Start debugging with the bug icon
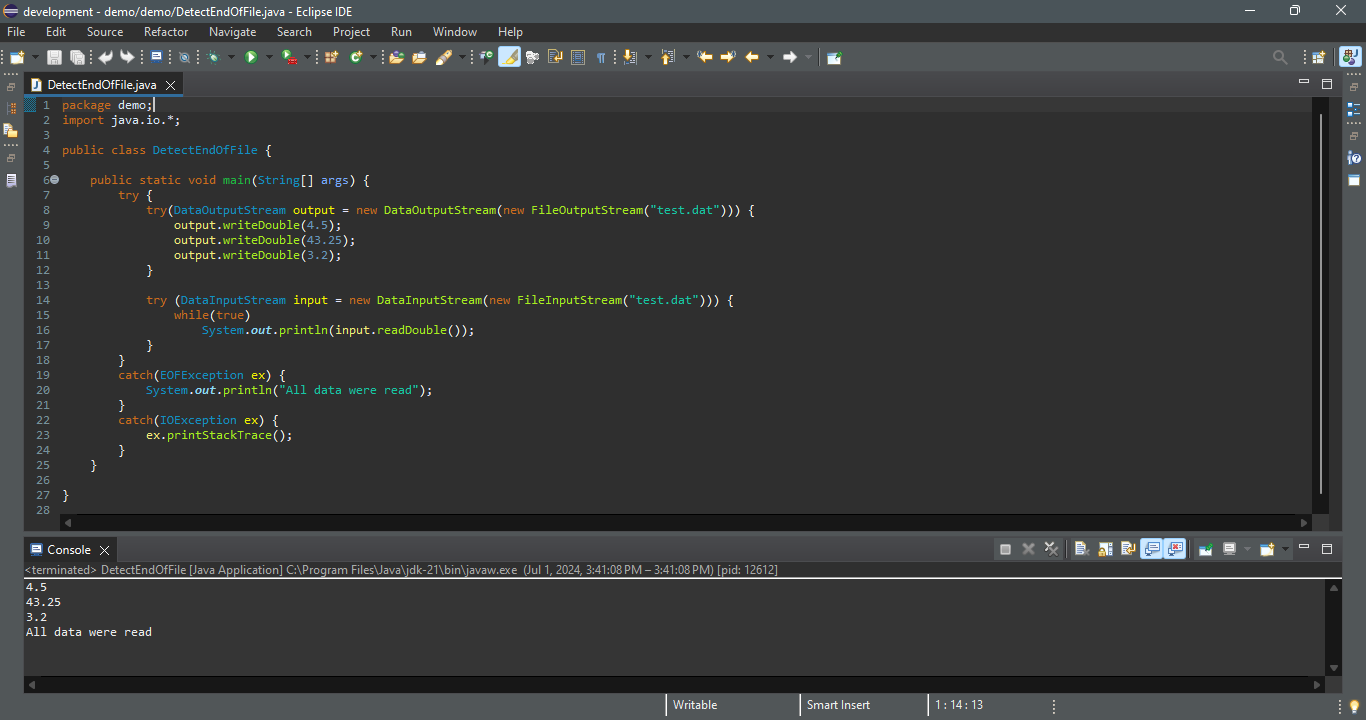Image resolution: width=1366 pixels, height=720 pixels. (x=213, y=57)
